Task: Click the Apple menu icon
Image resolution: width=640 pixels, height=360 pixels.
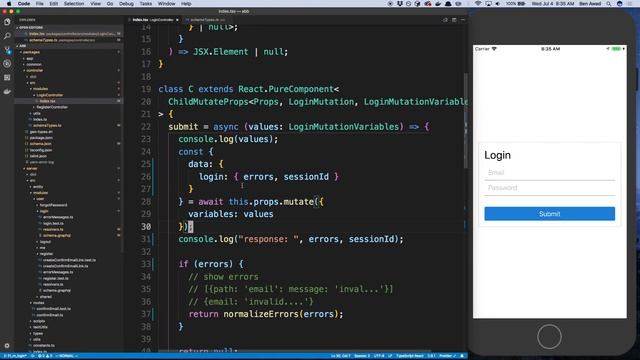Action: pyautogui.click(x=9, y=4)
